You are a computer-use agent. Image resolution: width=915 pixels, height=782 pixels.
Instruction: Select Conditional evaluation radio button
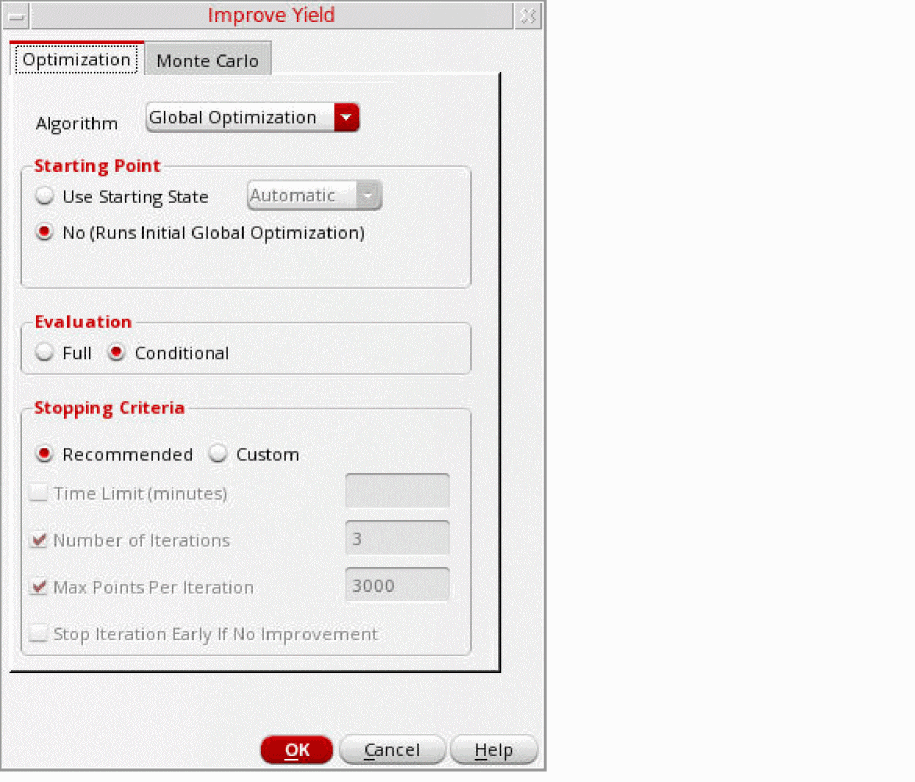pyautogui.click(x=116, y=352)
